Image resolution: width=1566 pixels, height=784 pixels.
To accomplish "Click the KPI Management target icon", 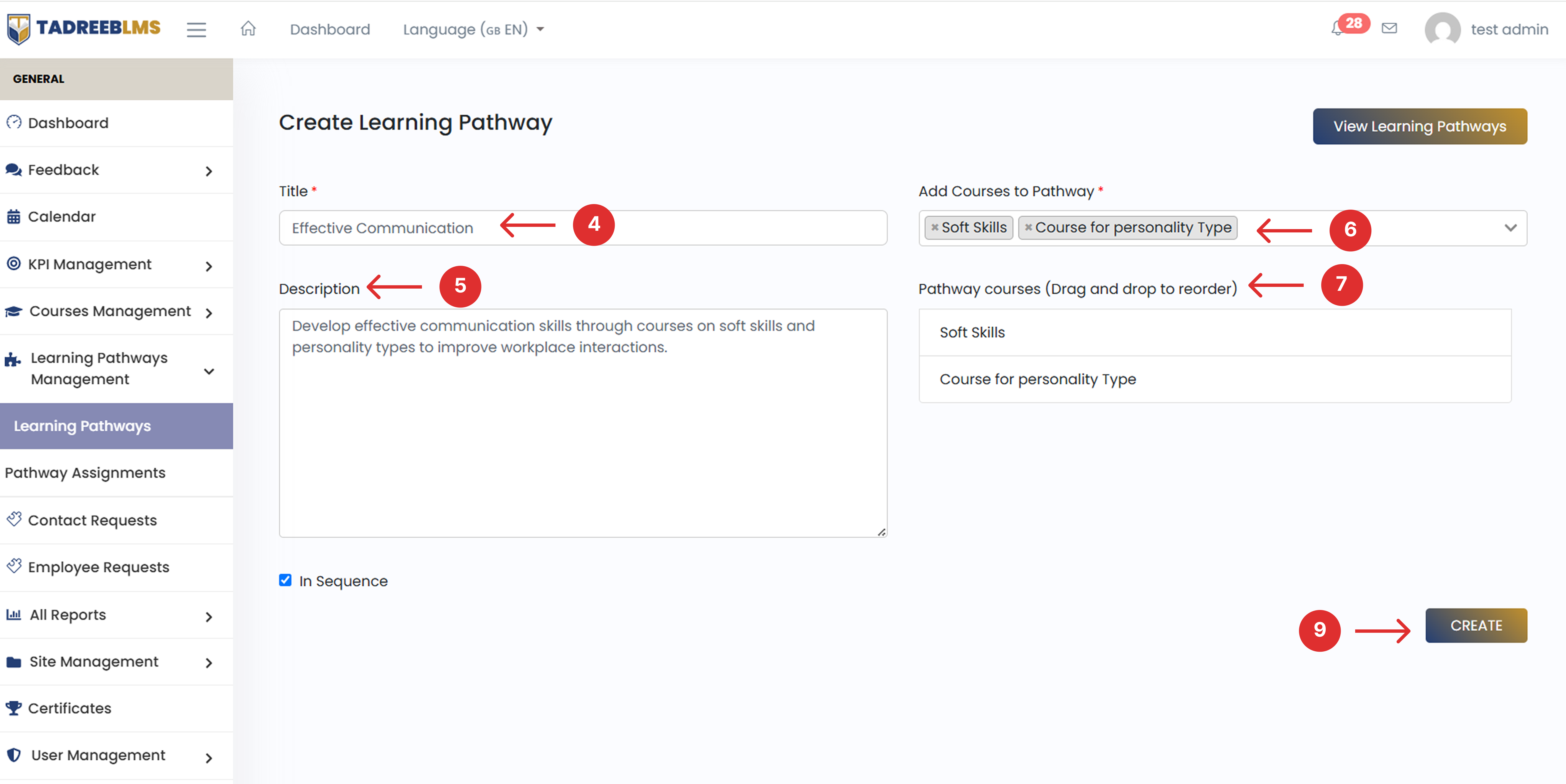I will point(14,264).
